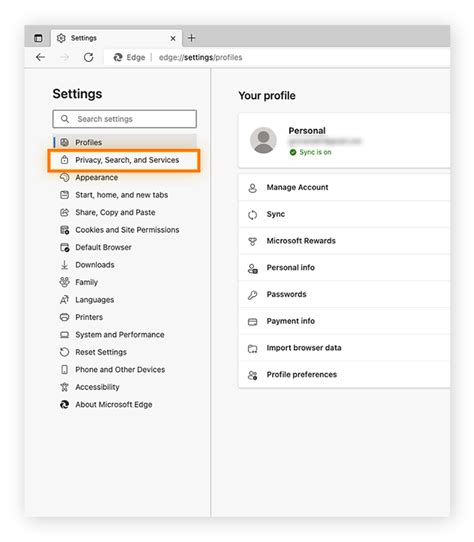Click the Downloads arrow icon
Image resolution: width=474 pixels, height=542 pixels.
[x=64, y=265]
